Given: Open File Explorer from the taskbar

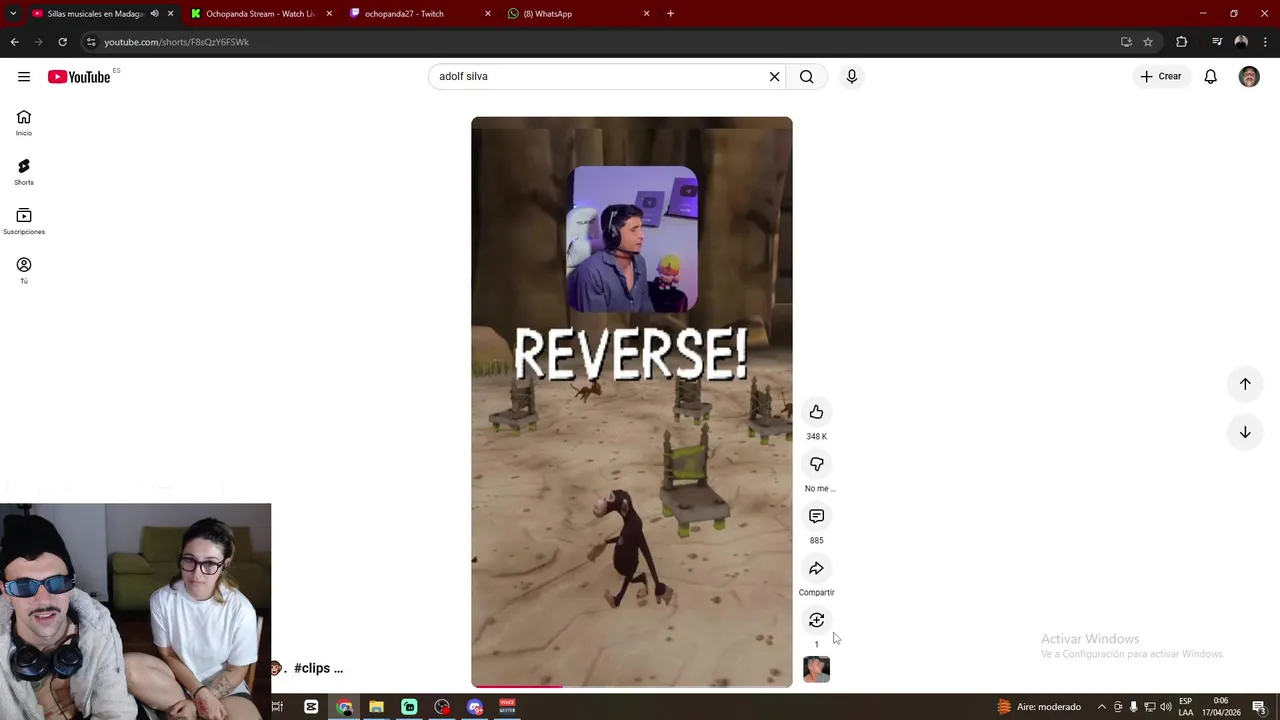Looking at the screenshot, I should (x=376, y=707).
